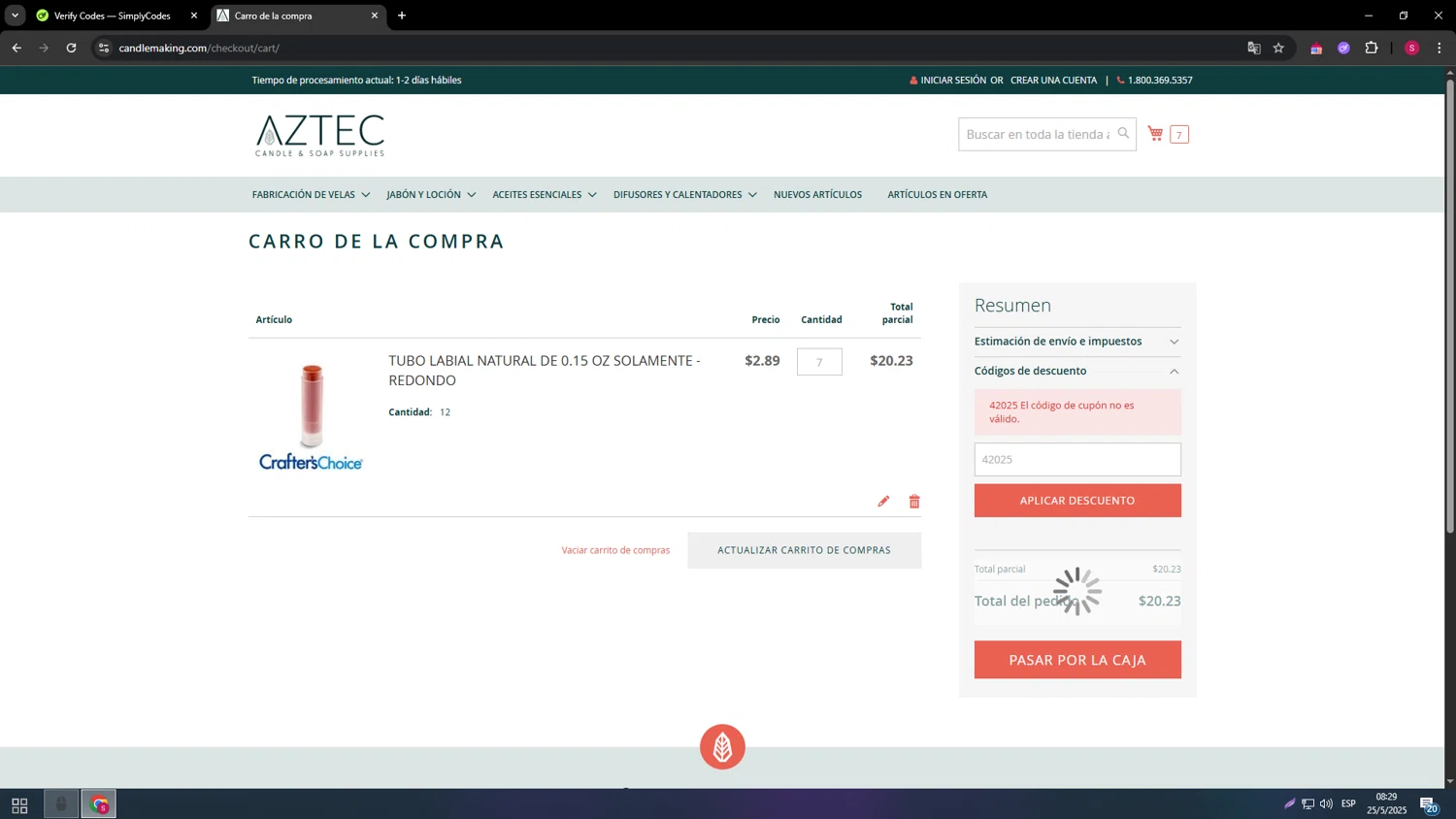Open Chrome profile avatar S
Image resolution: width=1456 pixels, height=819 pixels.
coord(1412,48)
